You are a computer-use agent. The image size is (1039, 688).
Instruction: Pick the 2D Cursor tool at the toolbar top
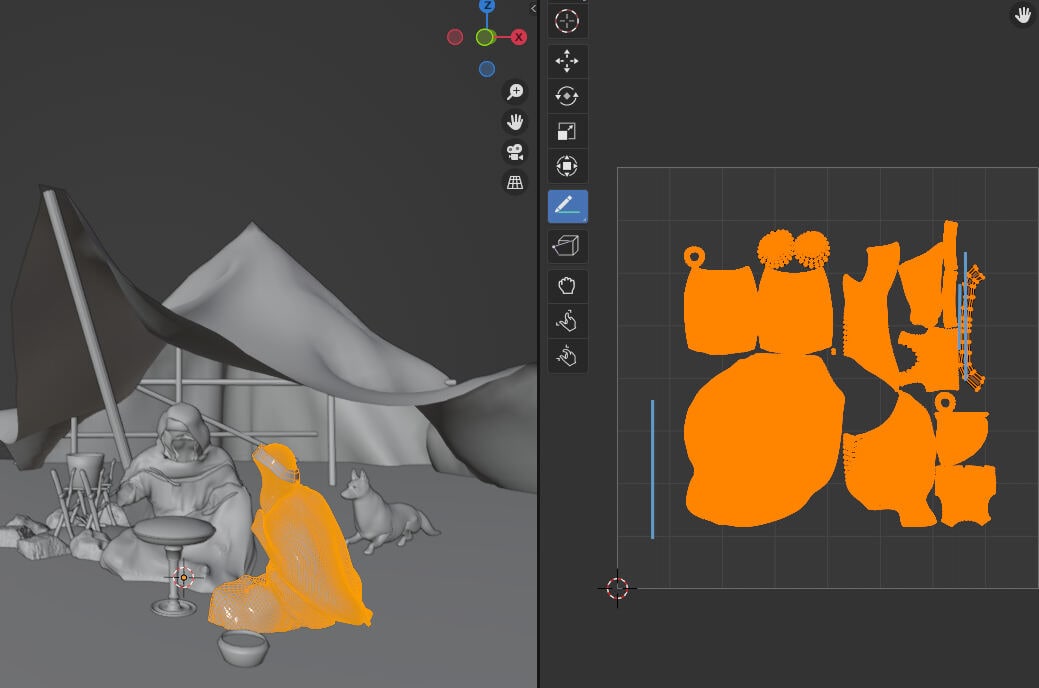[567, 19]
